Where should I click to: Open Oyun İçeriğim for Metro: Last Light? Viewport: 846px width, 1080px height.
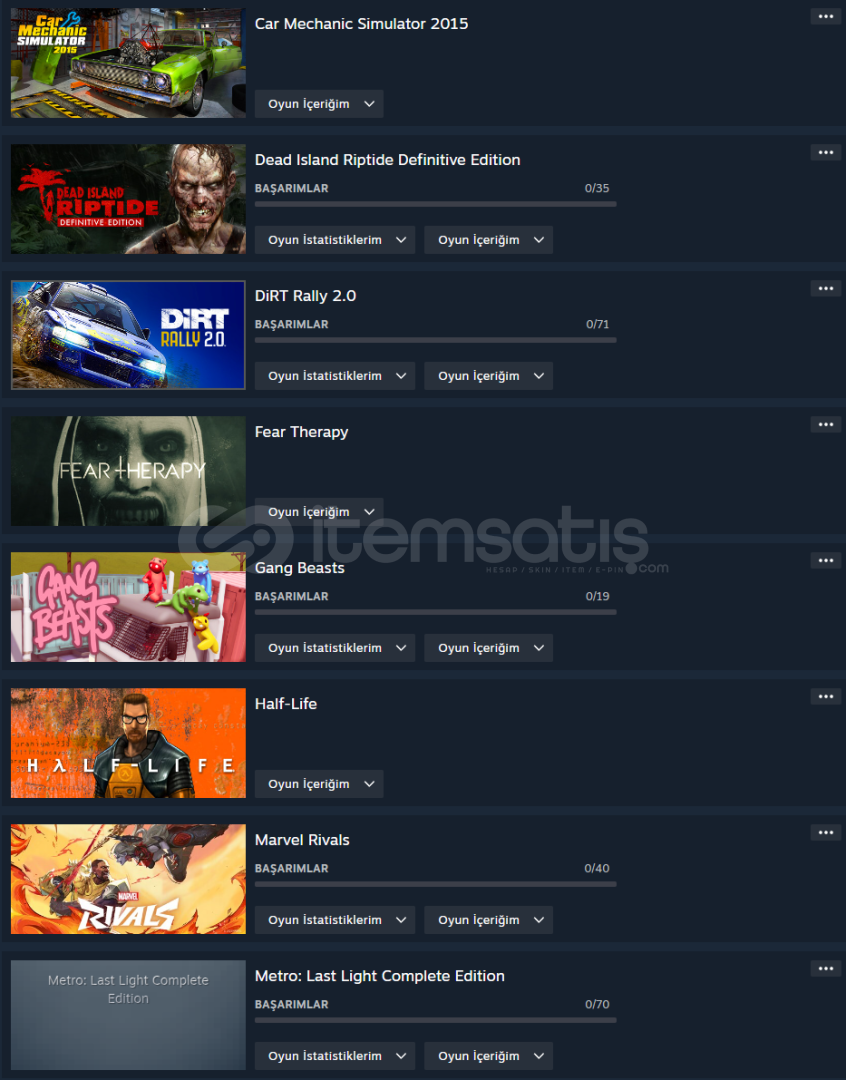pyautogui.click(x=488, y=1056)
